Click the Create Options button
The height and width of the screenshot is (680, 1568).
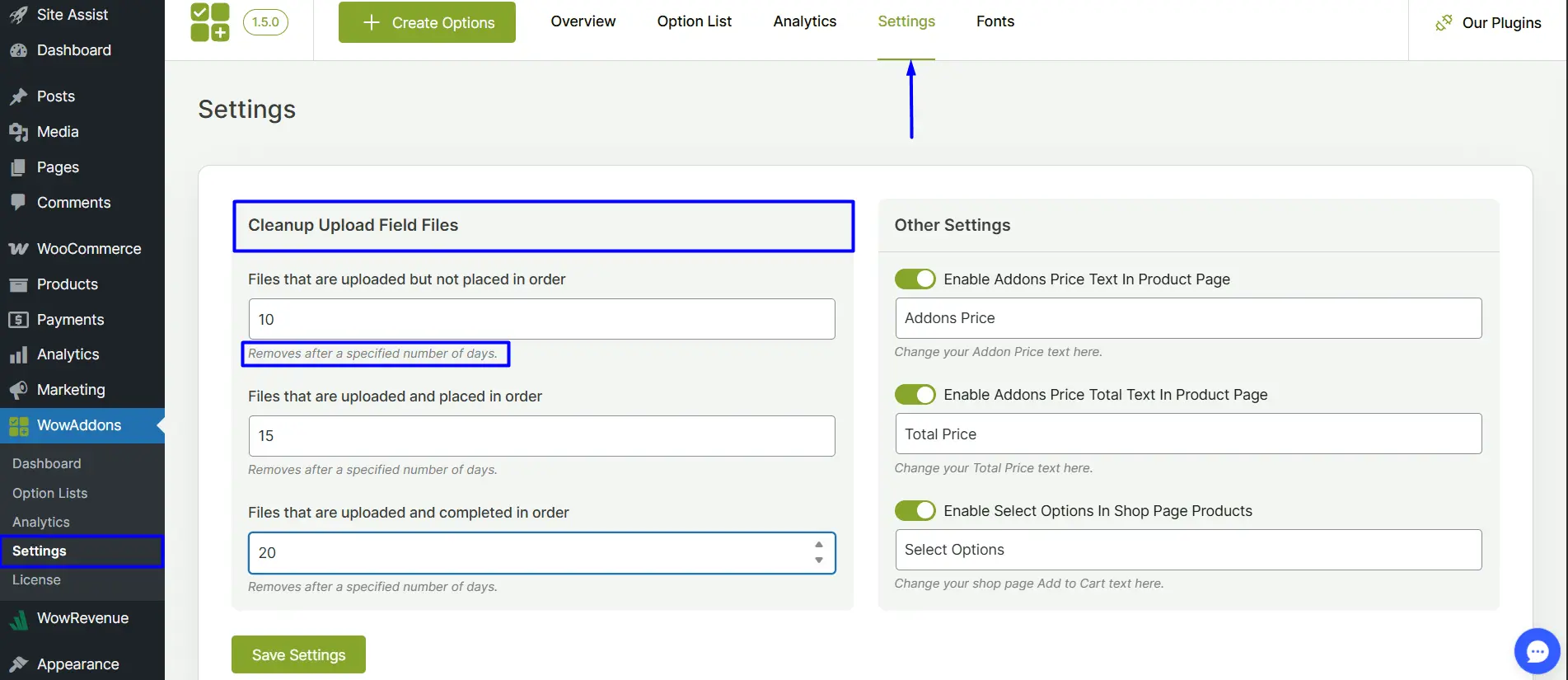(427, 22)
